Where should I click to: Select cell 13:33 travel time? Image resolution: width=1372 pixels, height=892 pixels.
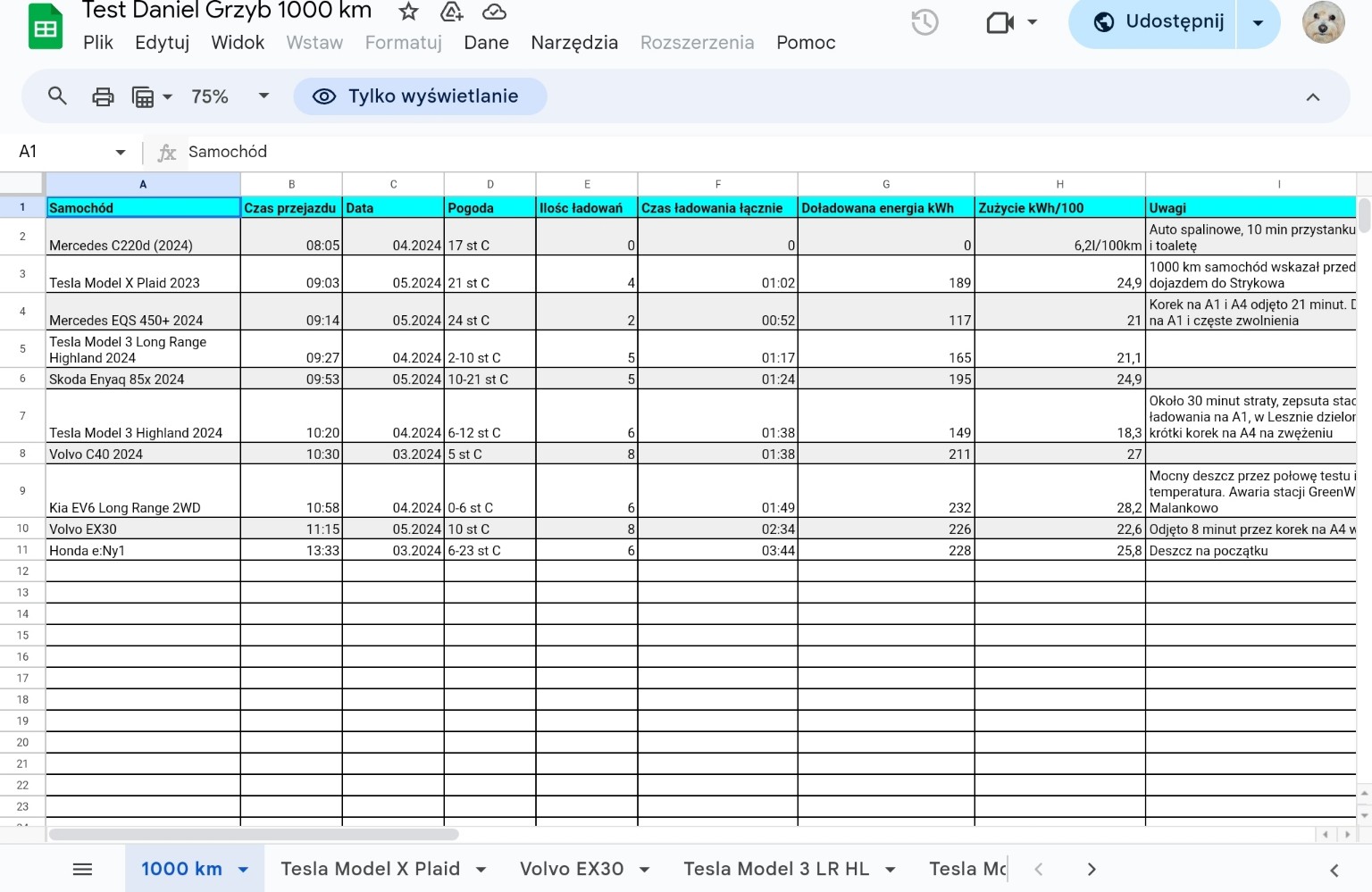[291, 550]
